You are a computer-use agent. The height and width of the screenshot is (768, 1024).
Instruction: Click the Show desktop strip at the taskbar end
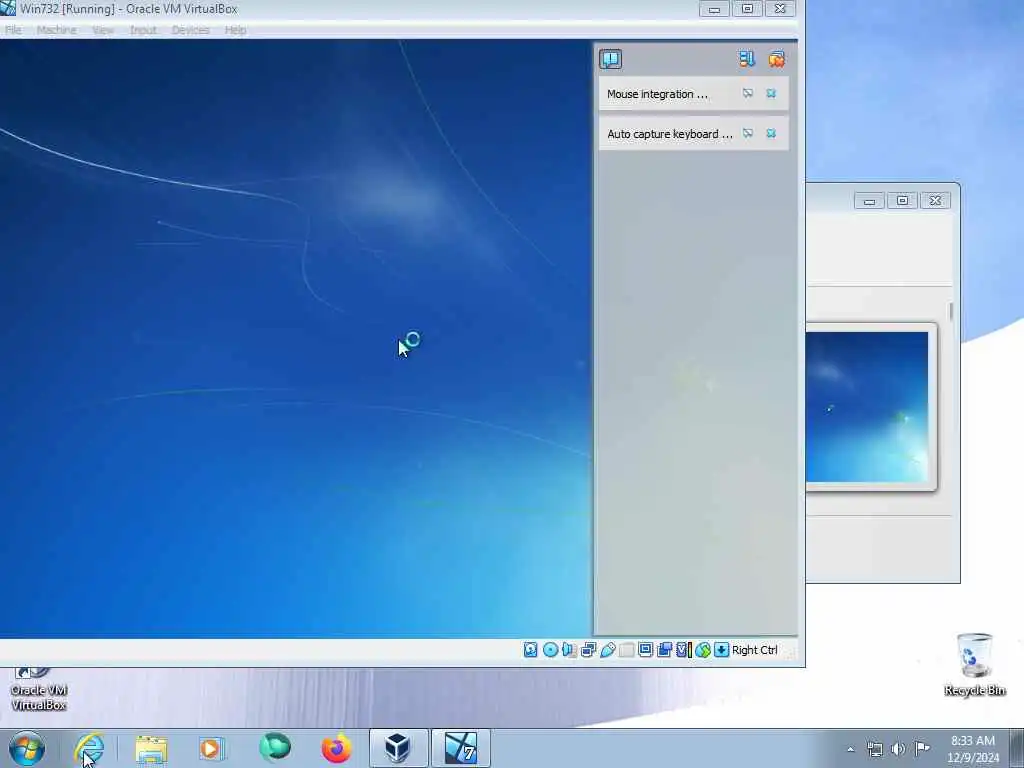pyautogui.click(x=1017, y=748)
